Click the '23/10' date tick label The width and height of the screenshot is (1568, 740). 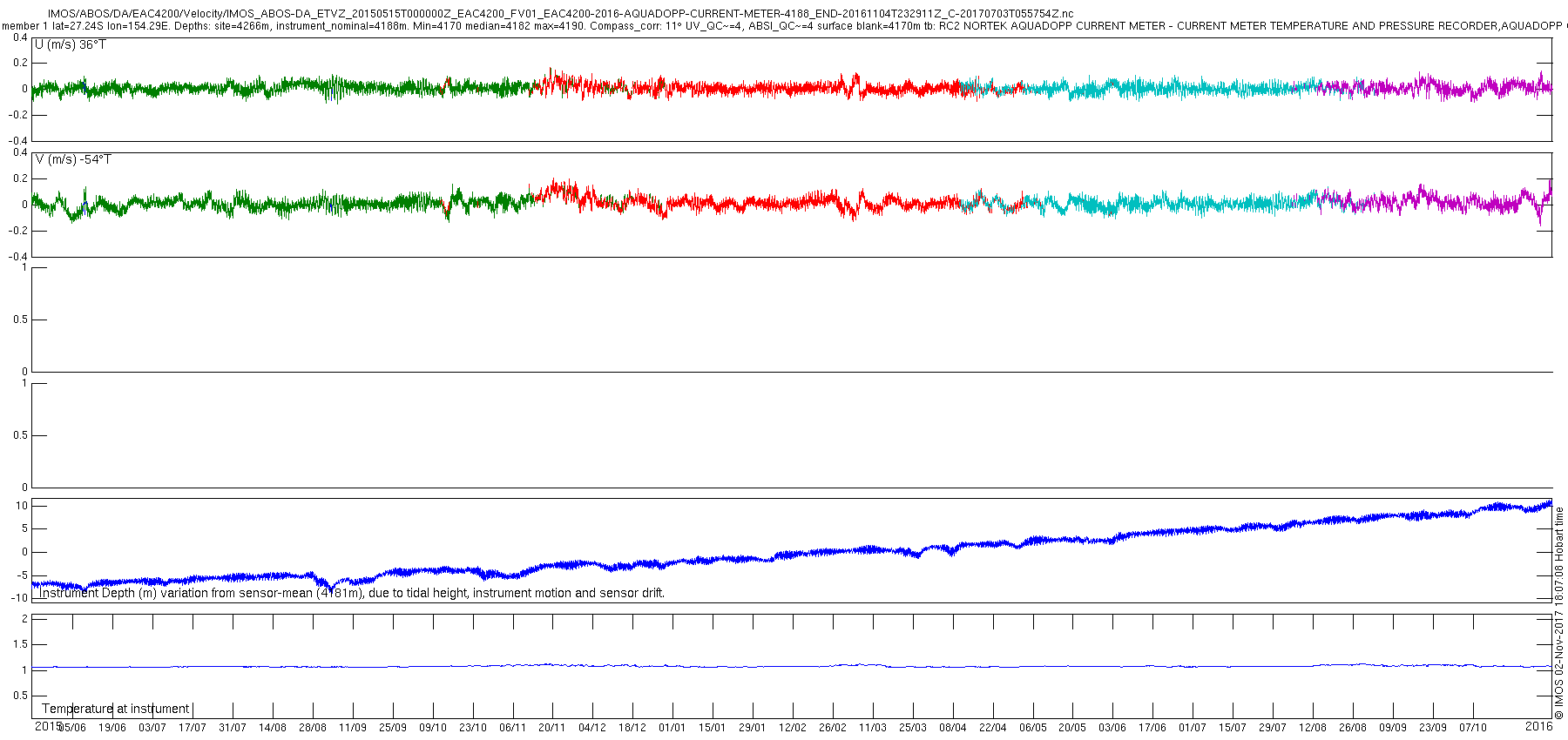tap(472, 728)
